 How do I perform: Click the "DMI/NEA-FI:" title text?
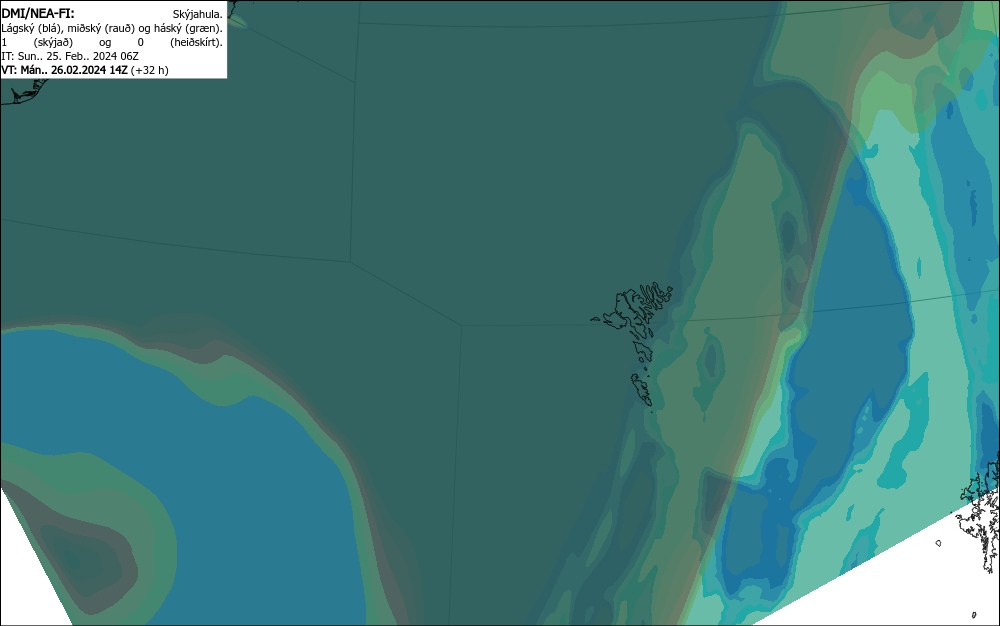click(x=38, y=13)
